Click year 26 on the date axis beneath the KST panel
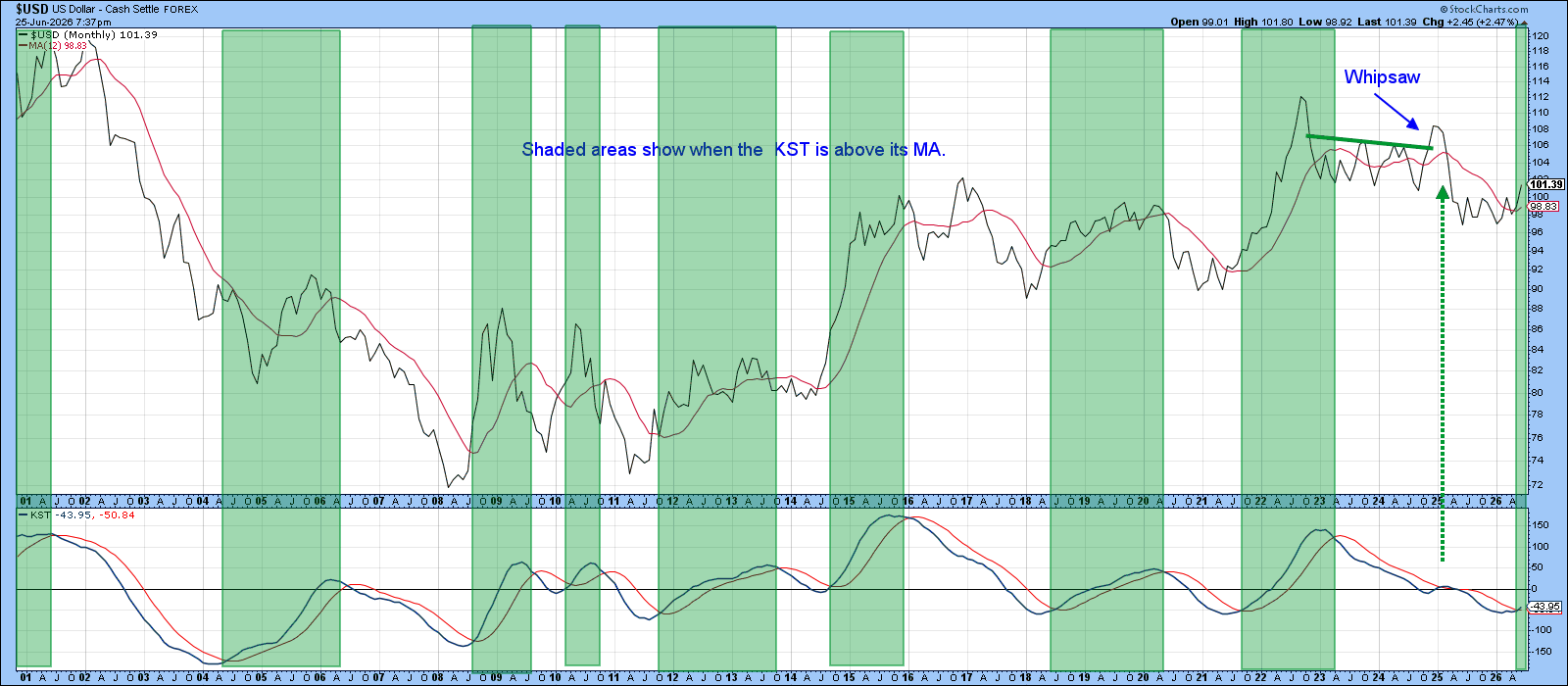This screenshot has height=686, width=1568. (1496, 677)
